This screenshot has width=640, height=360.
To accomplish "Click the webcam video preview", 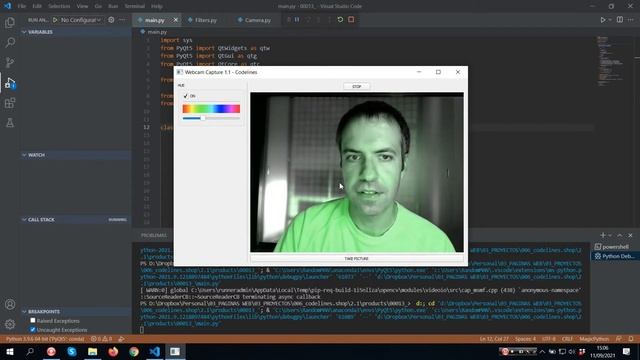I will coord(357,172).
